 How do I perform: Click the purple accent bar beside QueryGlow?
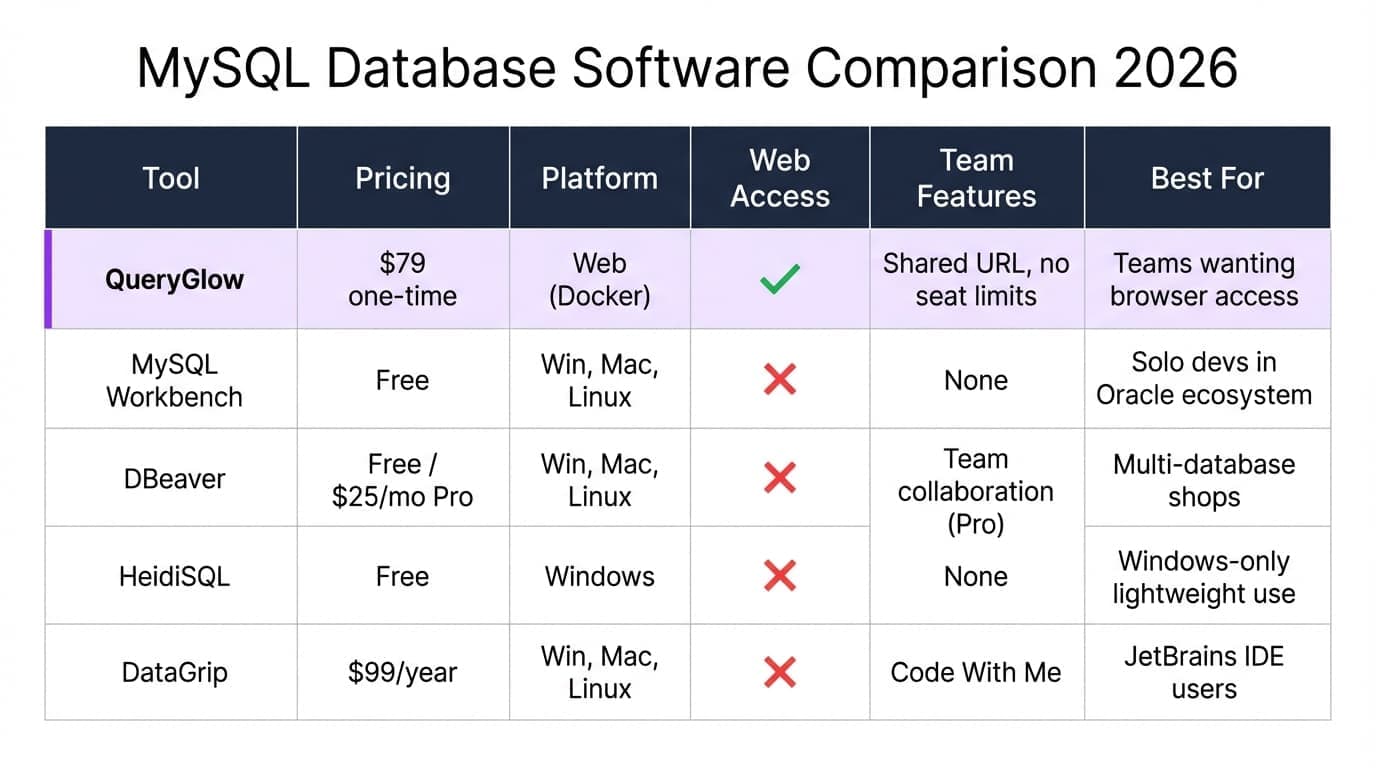(x=48, y=279)
